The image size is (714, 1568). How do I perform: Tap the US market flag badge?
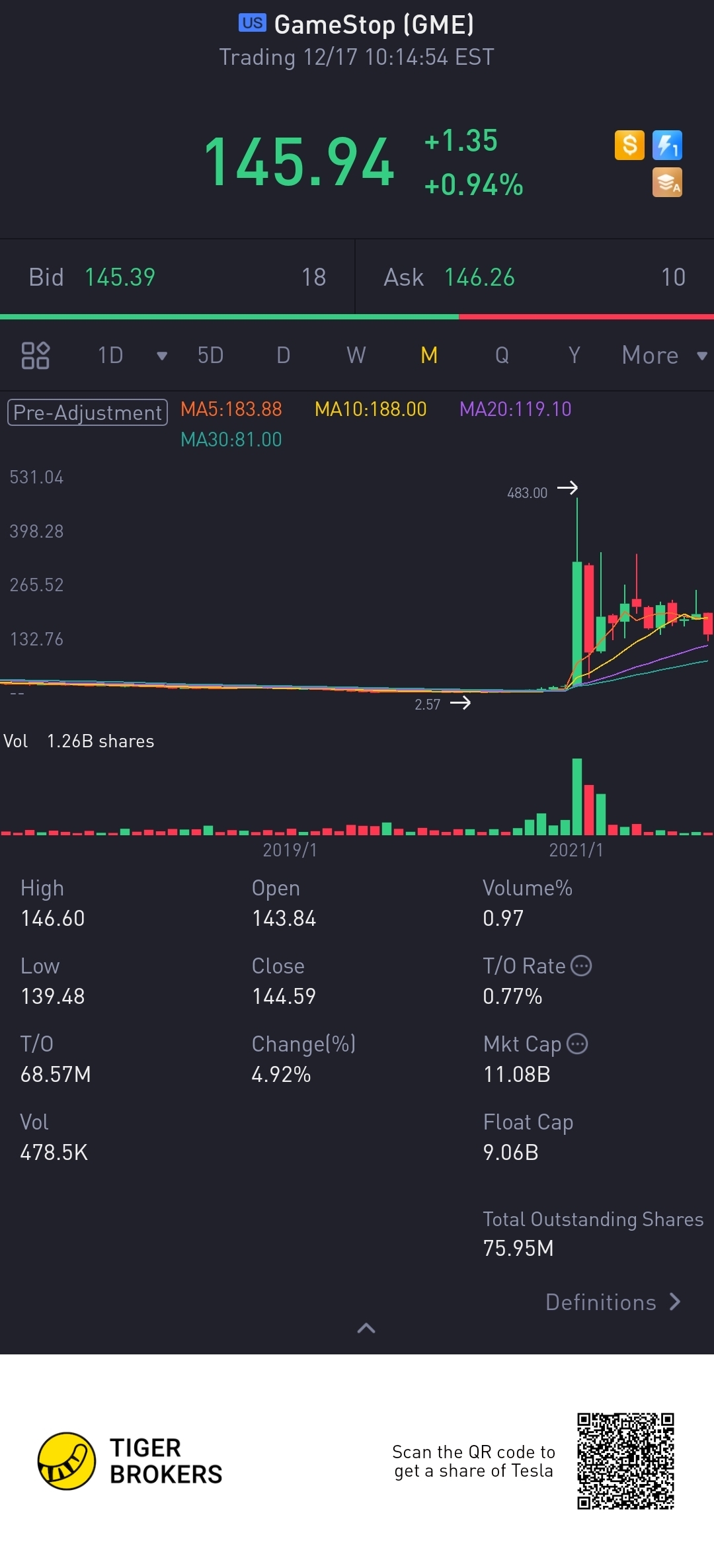point(252,23)
